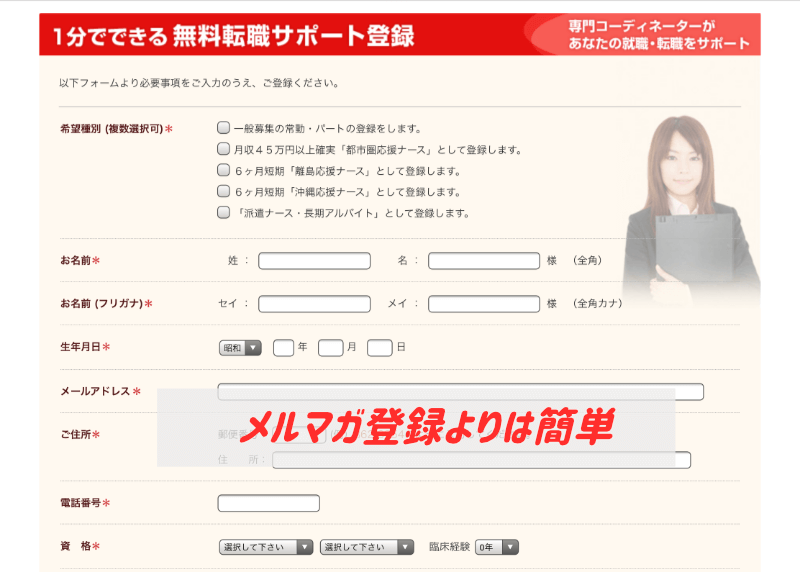Check the 派遣ナース・長期アルバイト checkbox
Screen dimensions: 800x572
click(224, 212)
